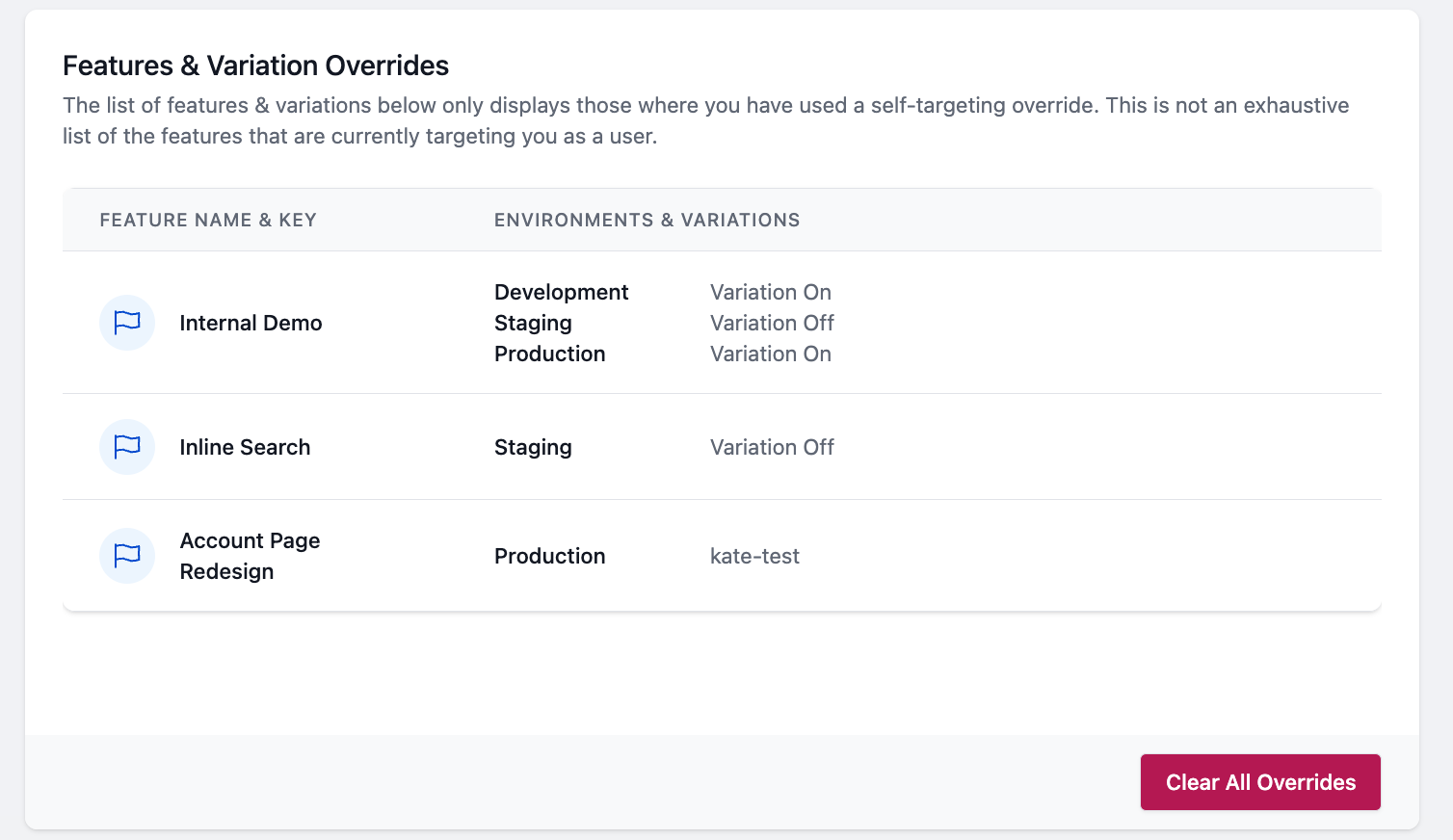This screenshot has height=840, width=1453.
Task: Click the flag icon beside Inline Search
Action: pos(127,447)
